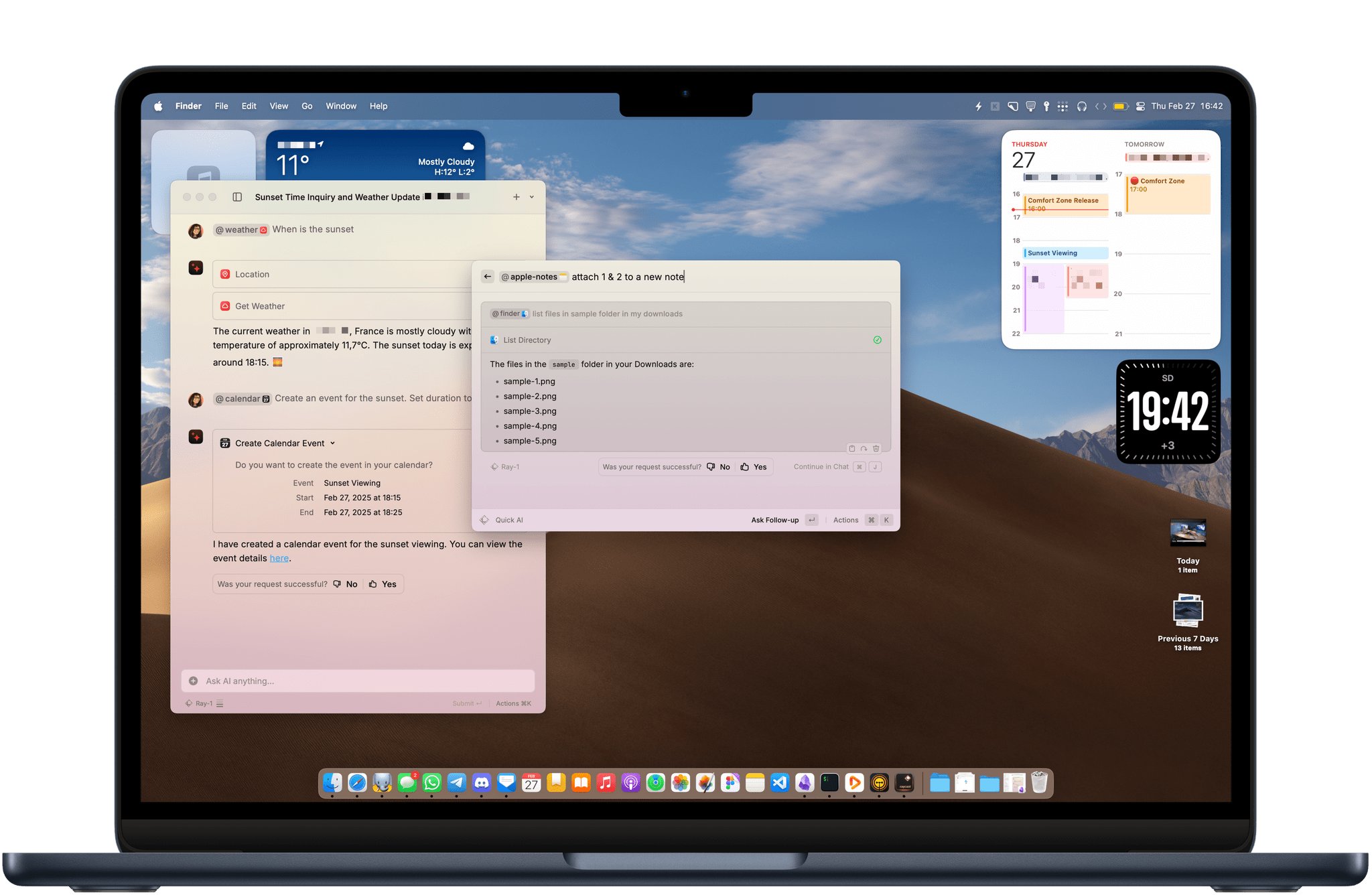Launch Safari from the Dock
Screen dimensions: 1372x895
click(x=357, y=782)
